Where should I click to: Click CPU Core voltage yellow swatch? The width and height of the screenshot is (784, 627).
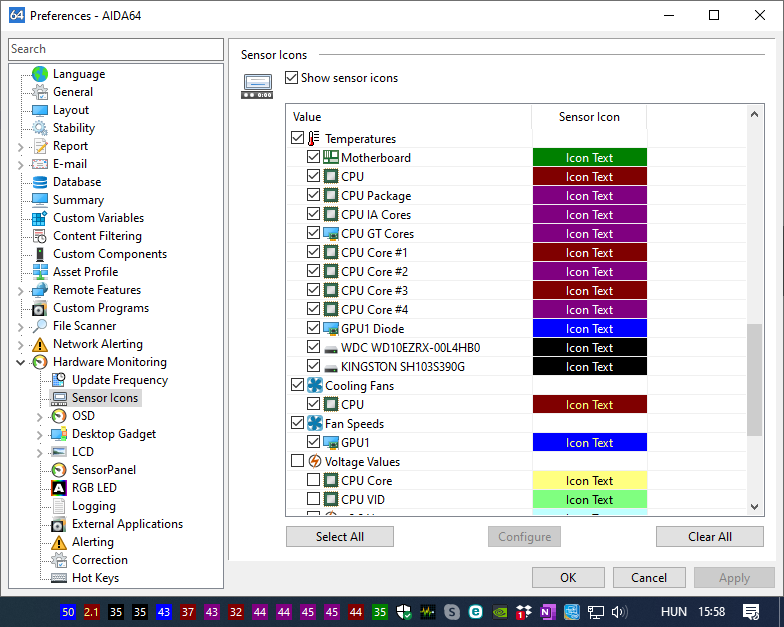[x=590, y=480]
